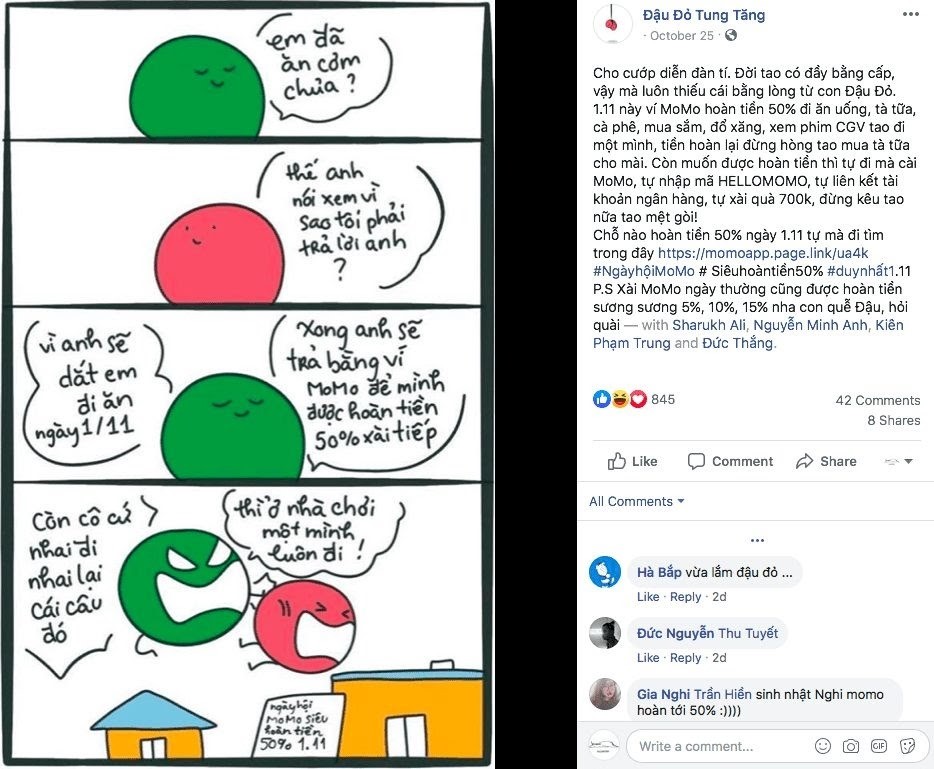The image size is (934, 769).
Task: Open the #NgàyhộiMoMo hashtag
Action: point(643,271)
